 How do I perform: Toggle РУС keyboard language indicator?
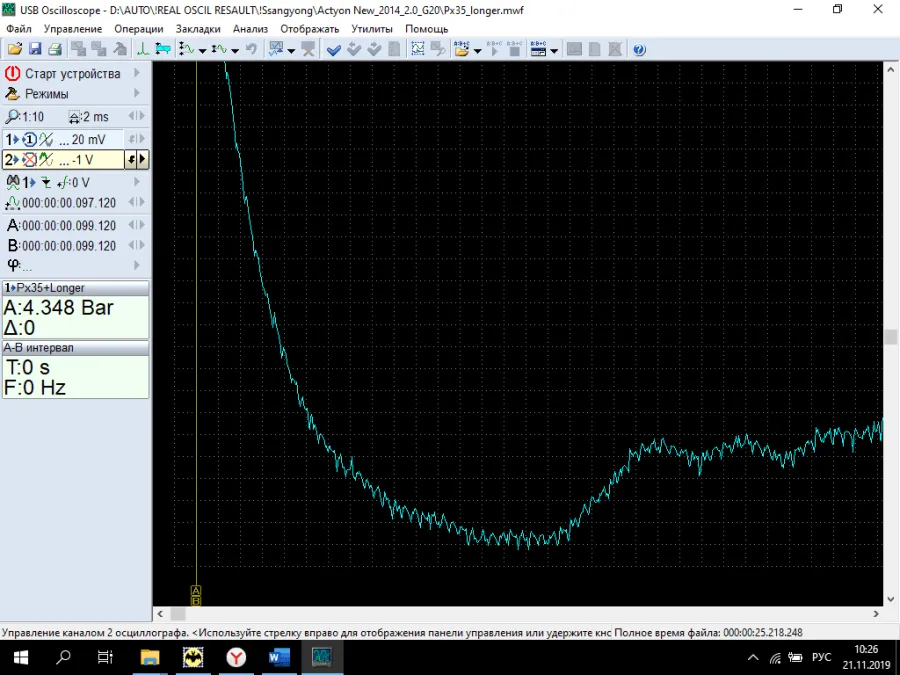pos(821,657)
